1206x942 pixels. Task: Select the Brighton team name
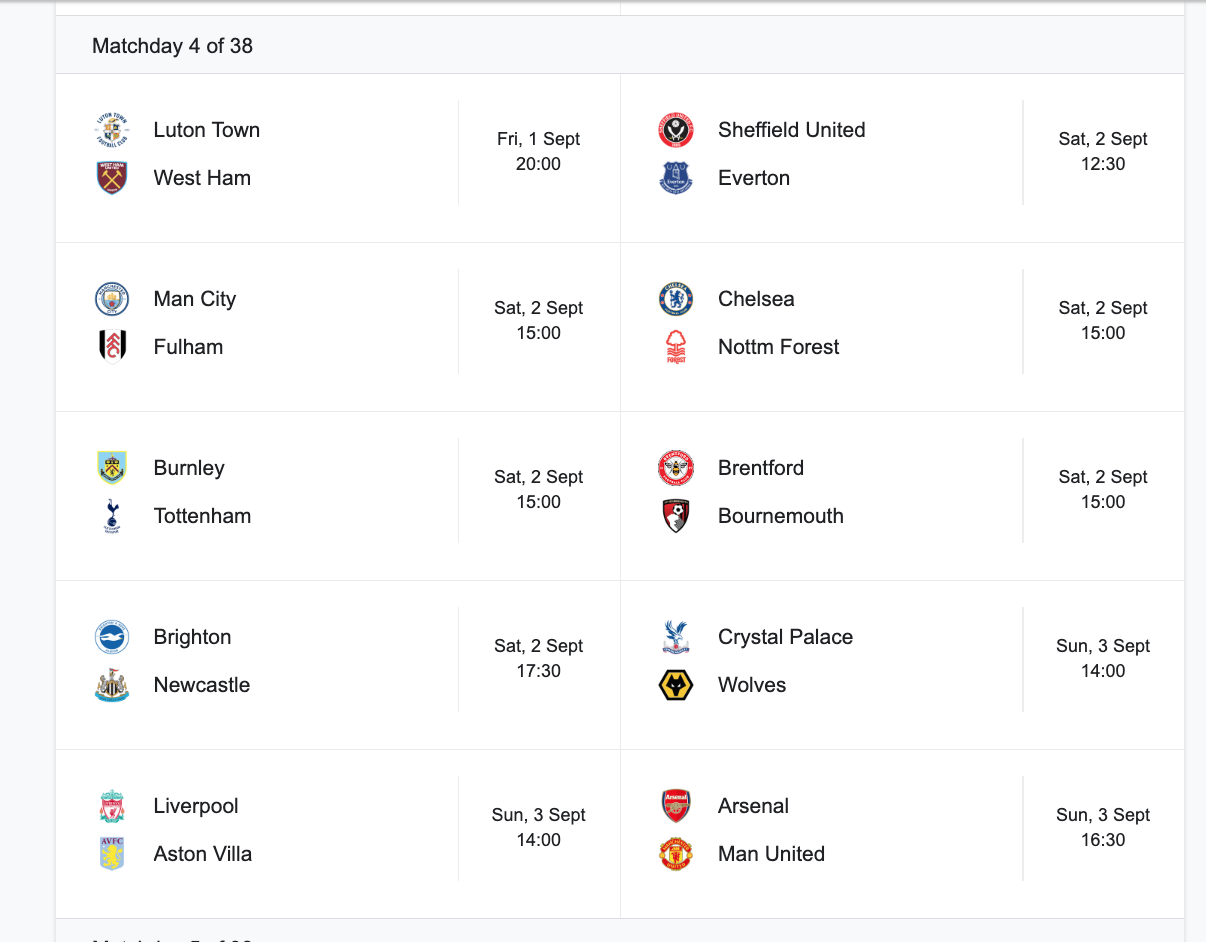pos(192,637)
